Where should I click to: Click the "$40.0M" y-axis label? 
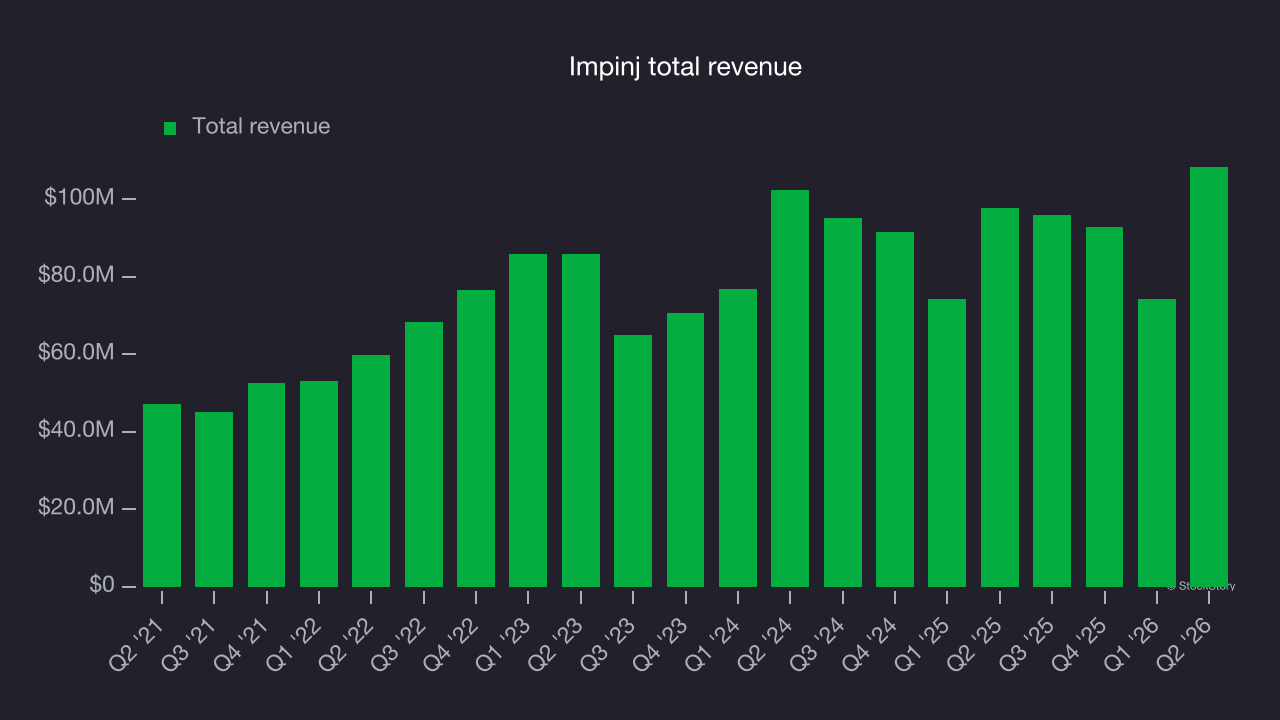click(76, 430)
